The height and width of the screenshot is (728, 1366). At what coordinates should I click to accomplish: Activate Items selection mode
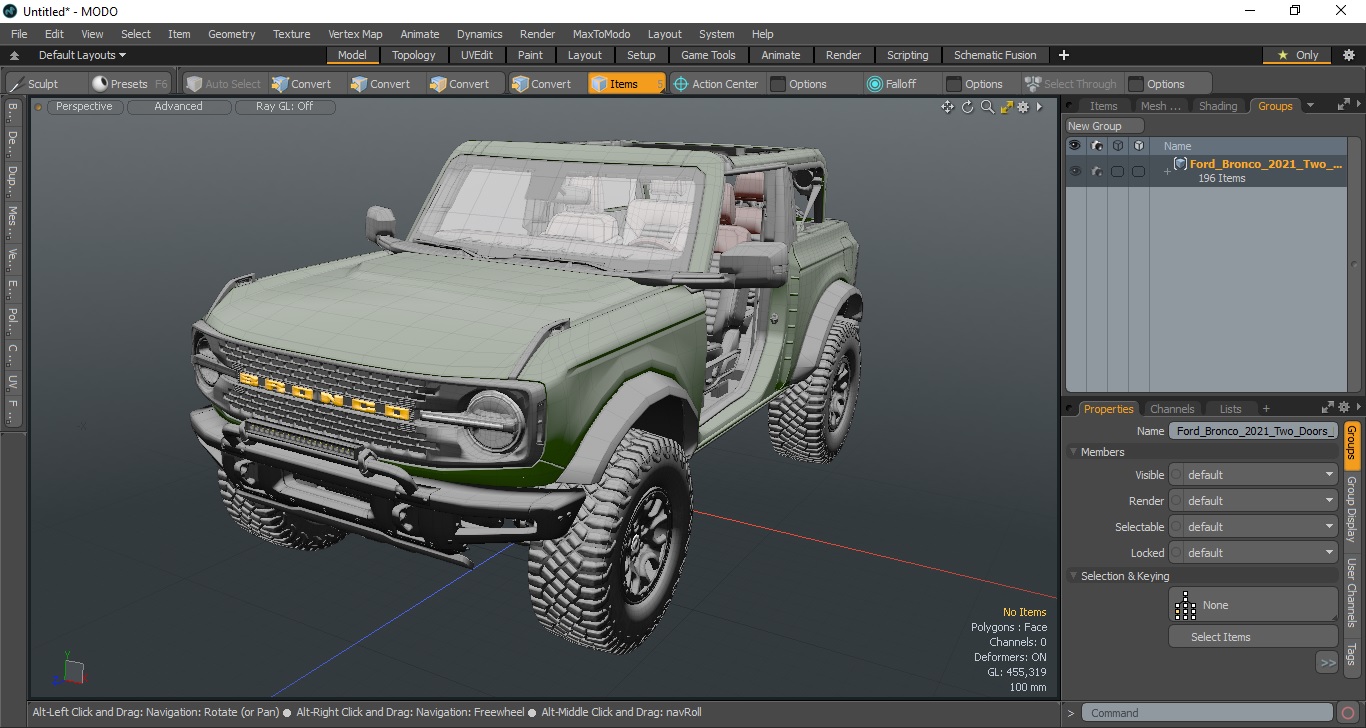coord(626,84)
